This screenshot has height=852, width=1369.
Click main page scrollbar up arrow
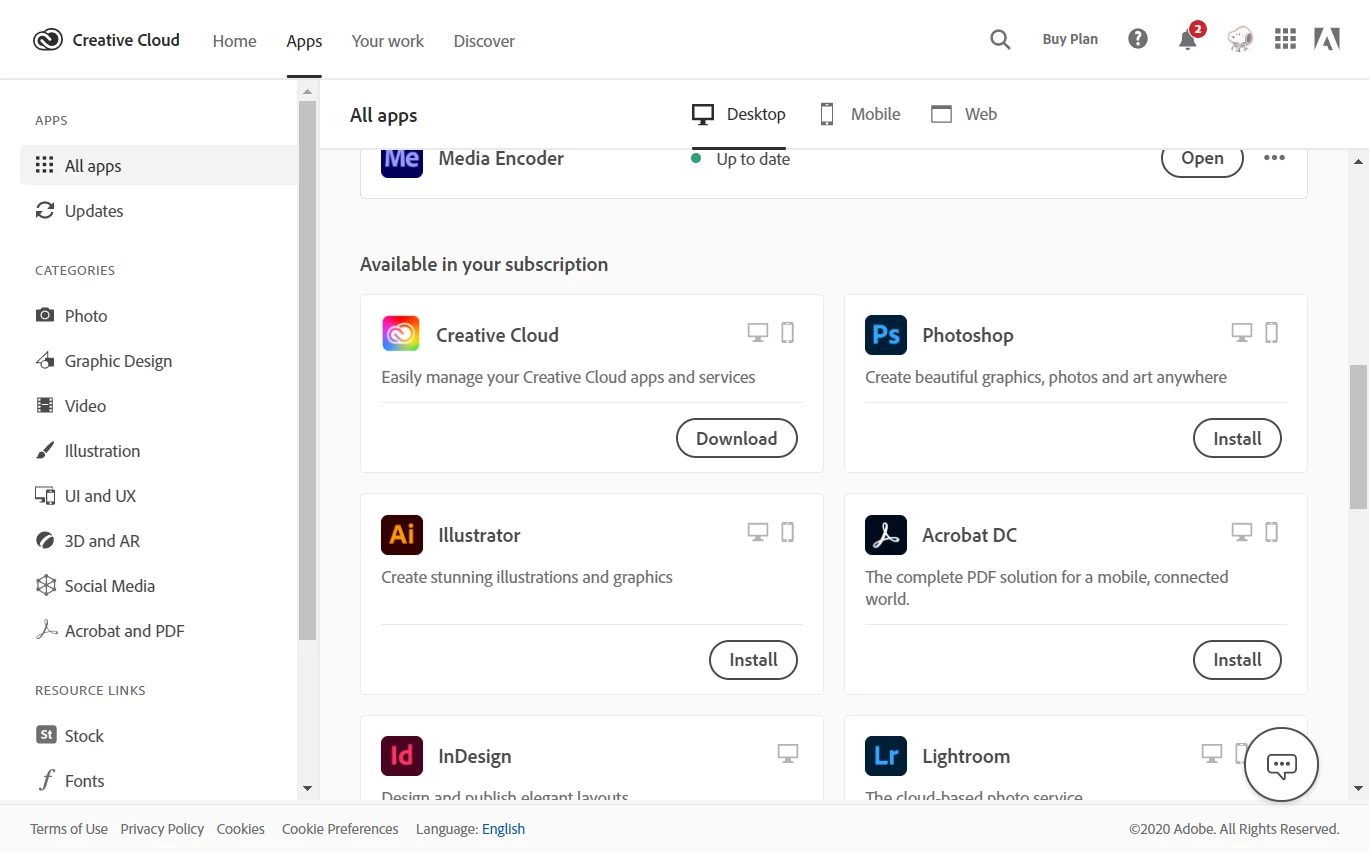pos(1359,161)
